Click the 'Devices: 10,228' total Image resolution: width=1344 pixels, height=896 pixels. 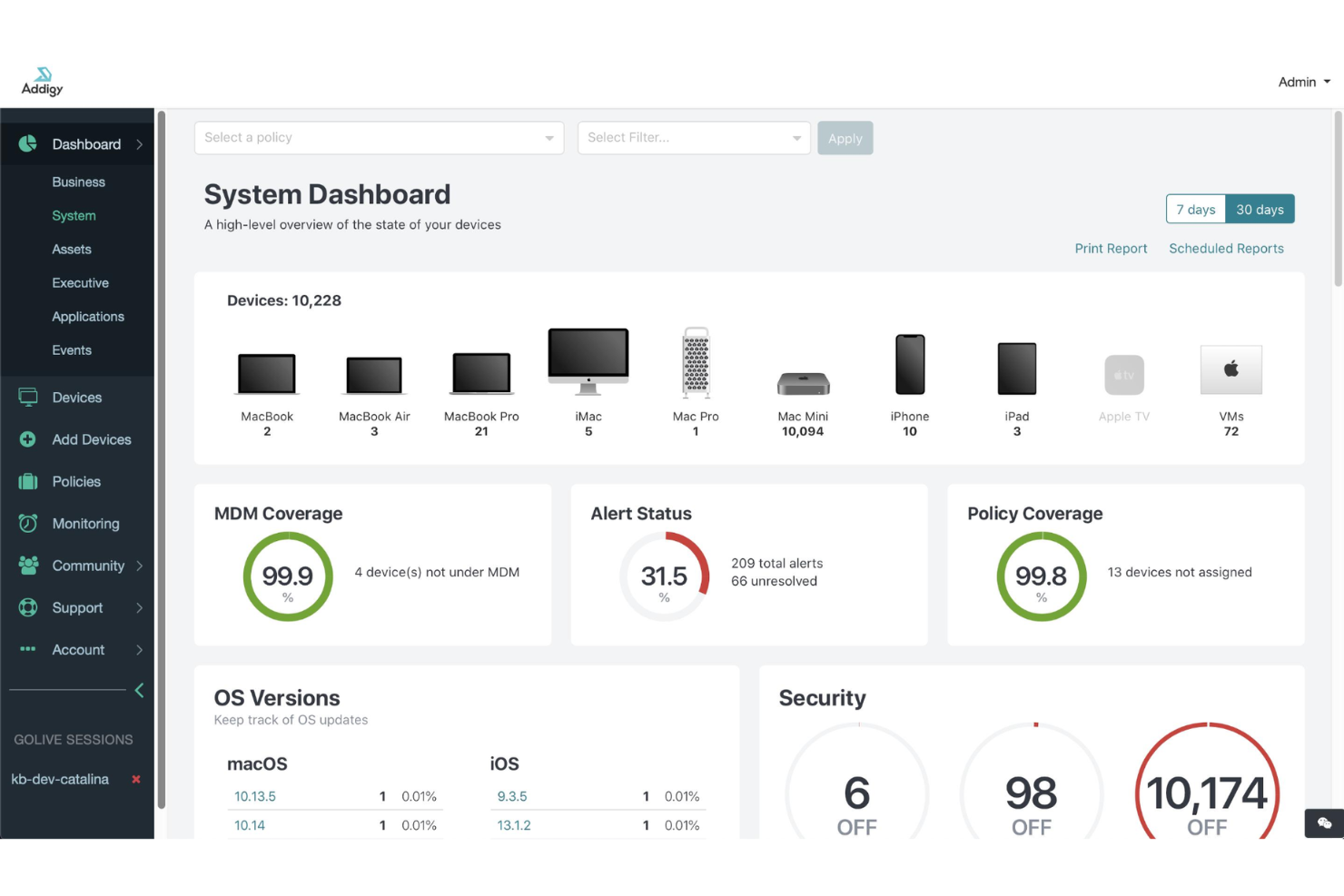tap(284, 300)
